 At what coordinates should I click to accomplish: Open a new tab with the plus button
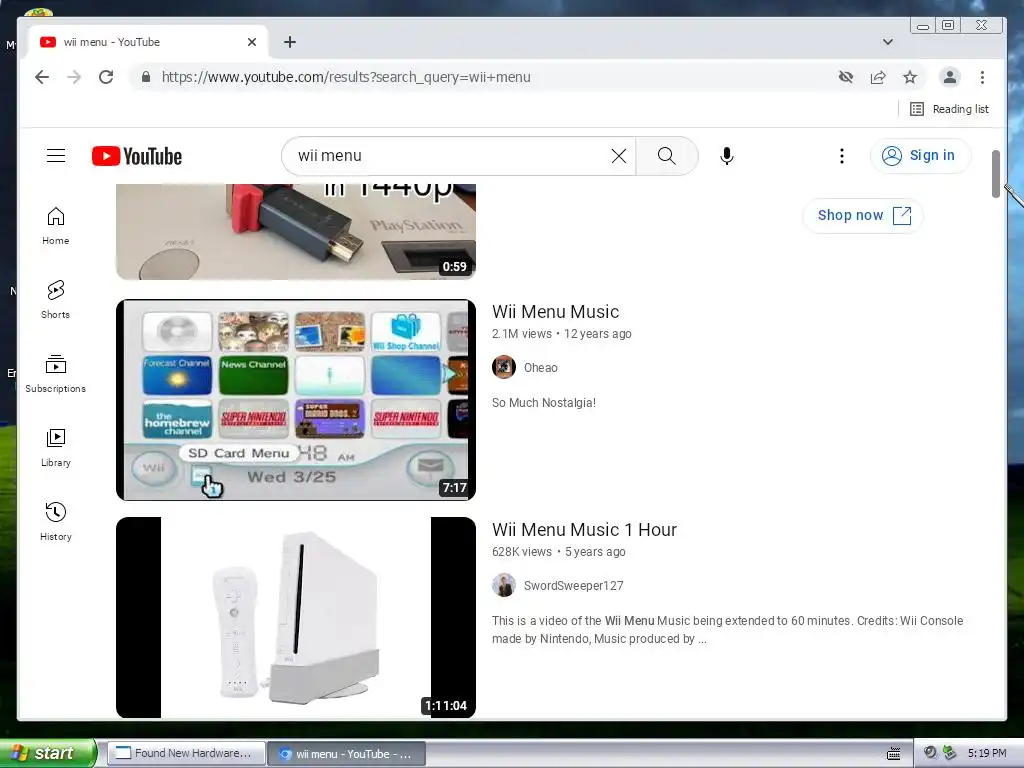[x=290, y=42]
